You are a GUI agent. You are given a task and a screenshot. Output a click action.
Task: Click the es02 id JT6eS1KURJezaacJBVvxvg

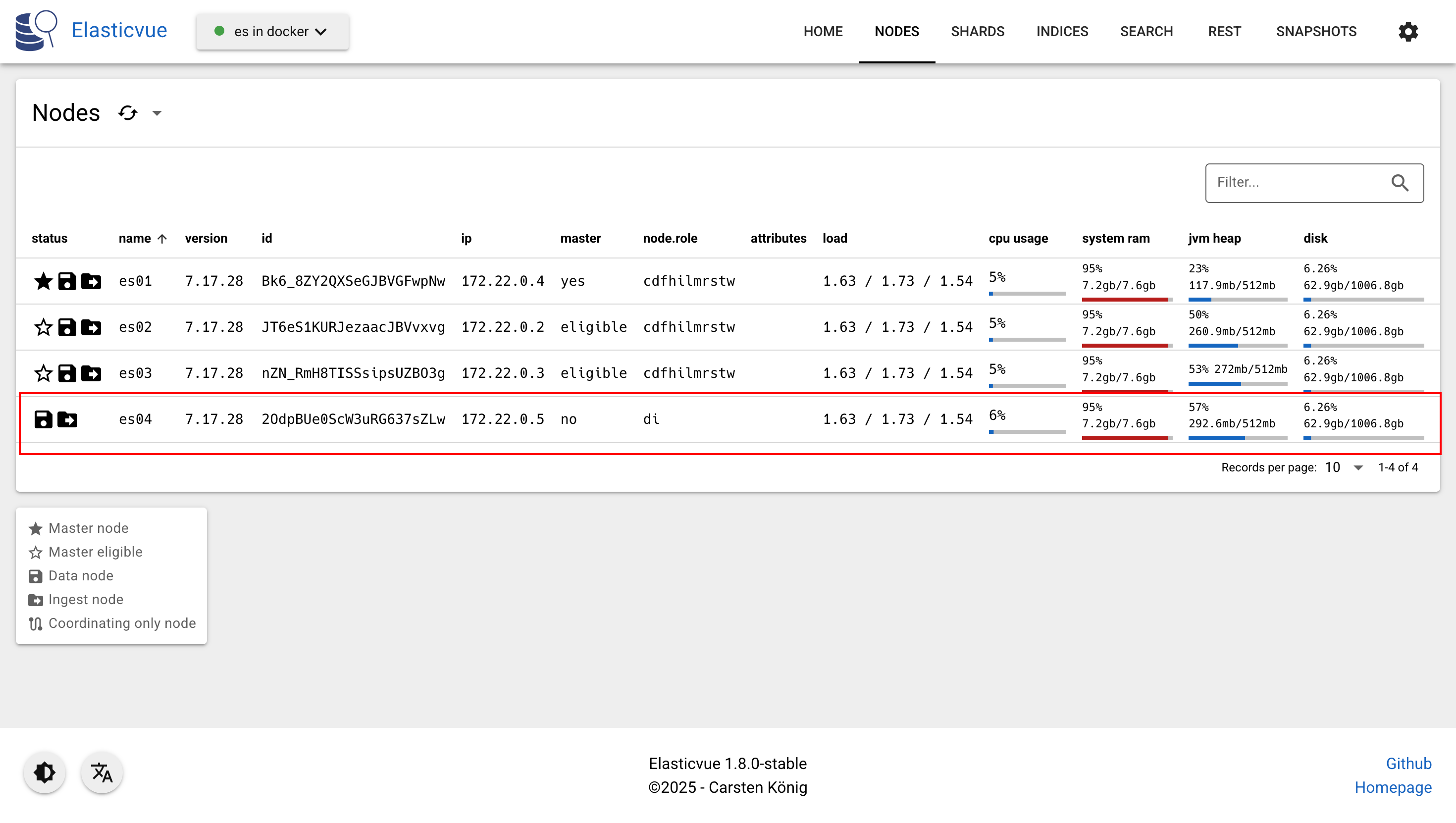click(x=353, y=327)
